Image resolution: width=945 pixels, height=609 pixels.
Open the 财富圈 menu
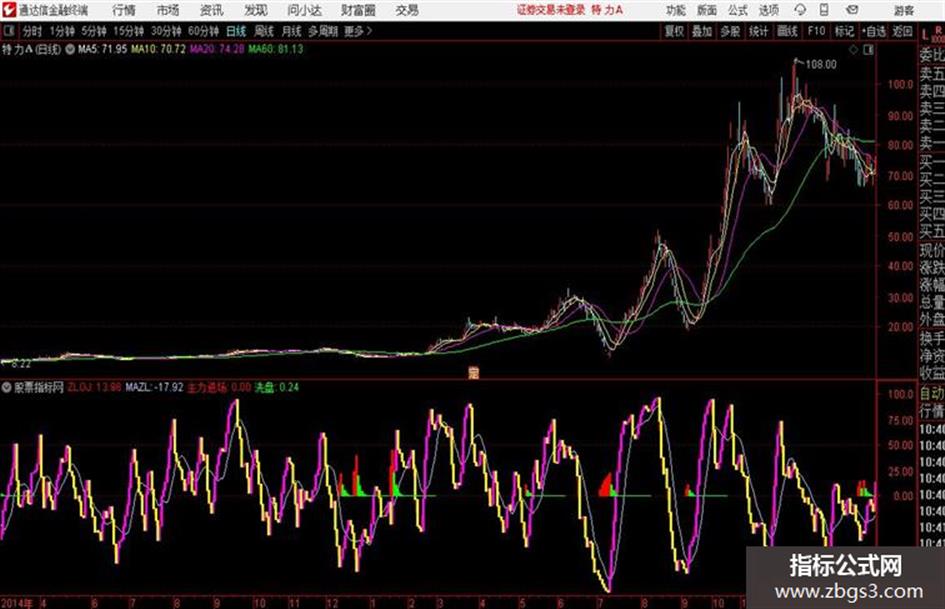pyautogui.click(x=358, y=10)
